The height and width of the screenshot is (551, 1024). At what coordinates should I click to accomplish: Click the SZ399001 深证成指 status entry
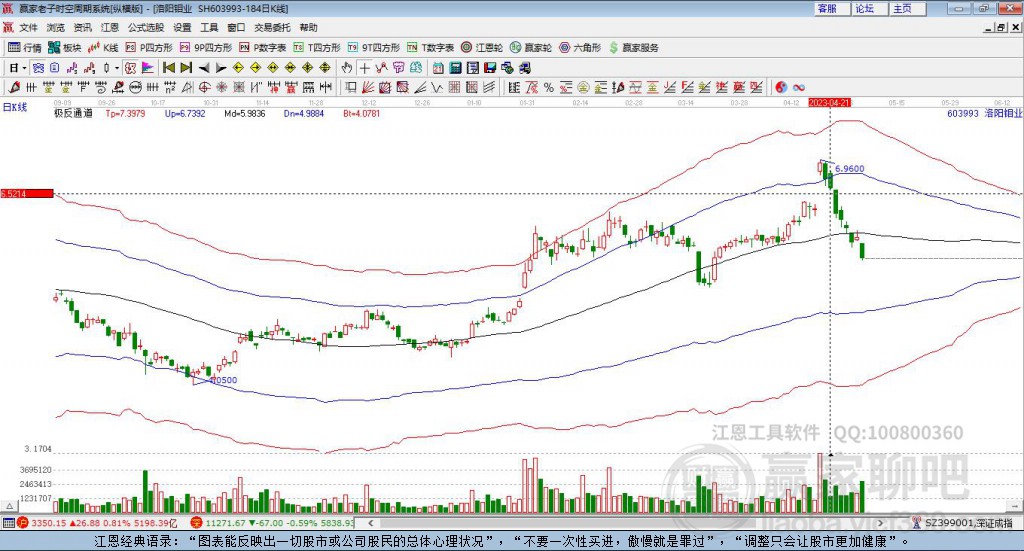(x=963, y=523)
